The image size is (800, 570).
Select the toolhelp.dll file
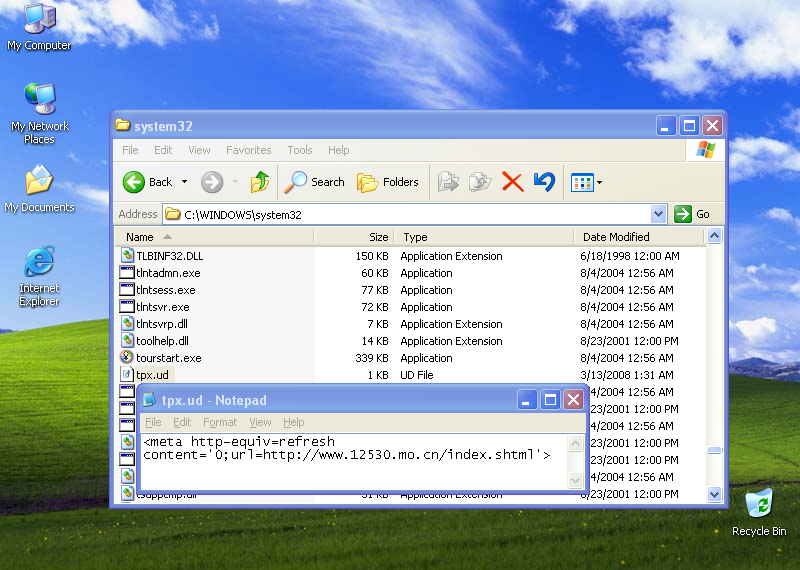(x=162, y=341)
